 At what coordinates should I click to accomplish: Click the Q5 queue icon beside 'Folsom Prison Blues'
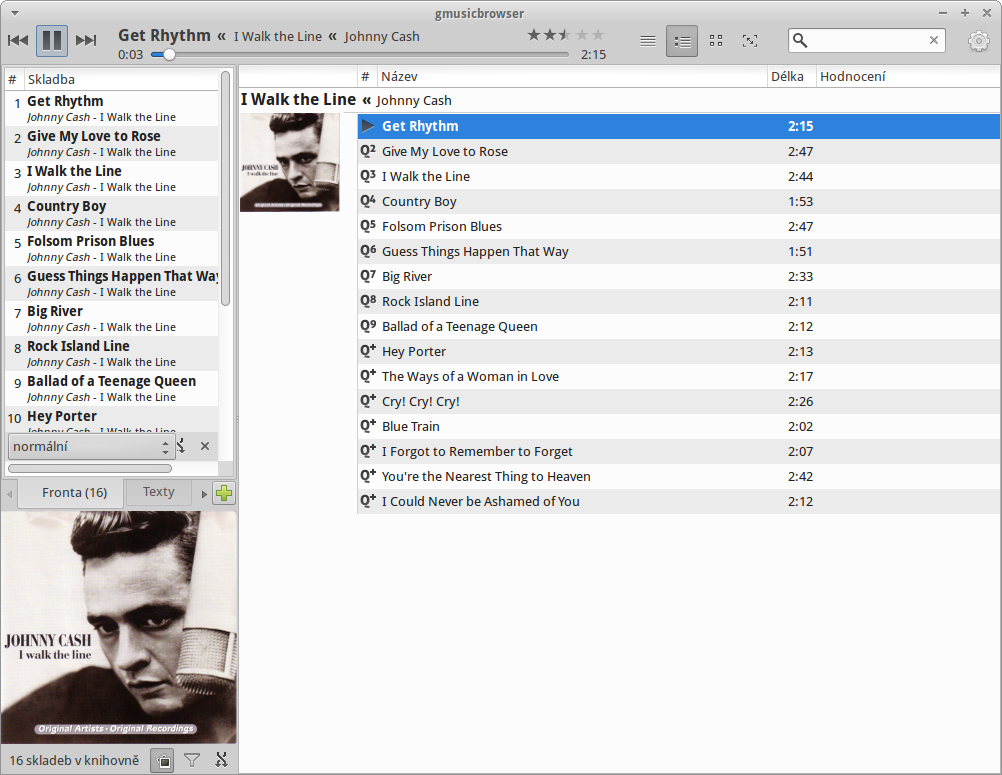[x=368, y=226]
